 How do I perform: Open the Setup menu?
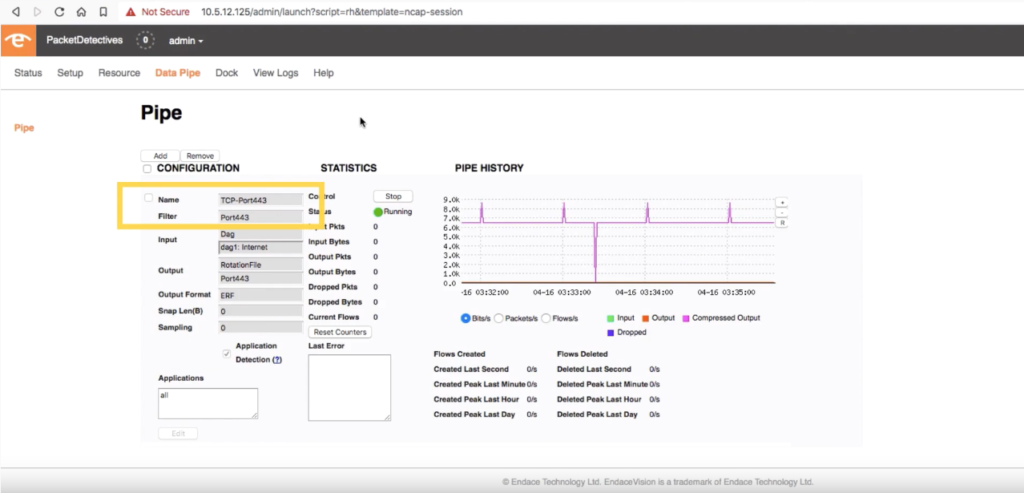pos(70,72)
